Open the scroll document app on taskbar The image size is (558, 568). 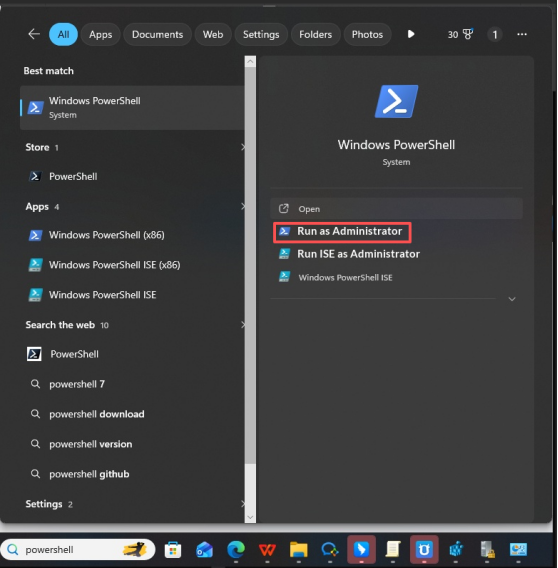pyautogui.click(x=393, y=550)
